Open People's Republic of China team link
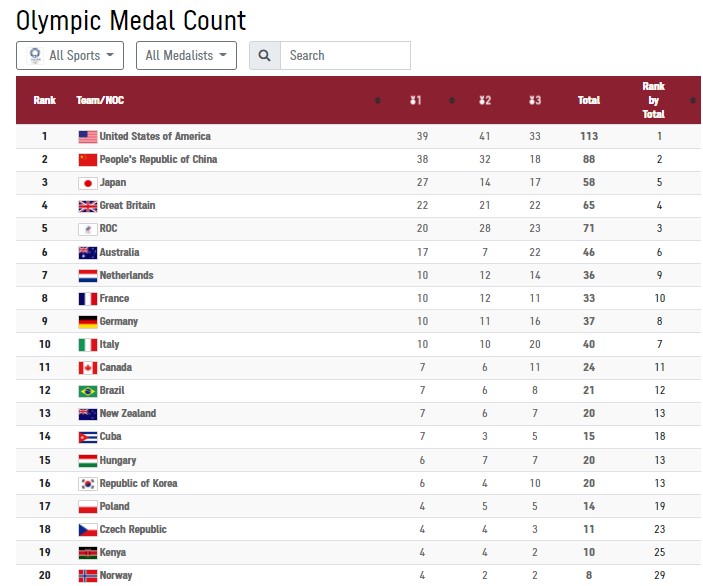 [158, 160]
